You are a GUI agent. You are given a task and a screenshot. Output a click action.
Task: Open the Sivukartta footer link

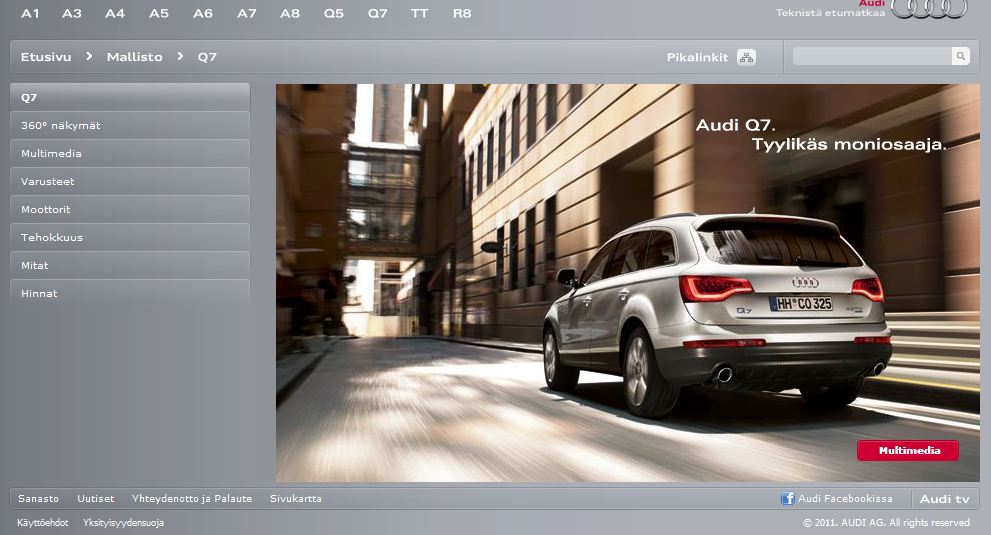point(295,499)
